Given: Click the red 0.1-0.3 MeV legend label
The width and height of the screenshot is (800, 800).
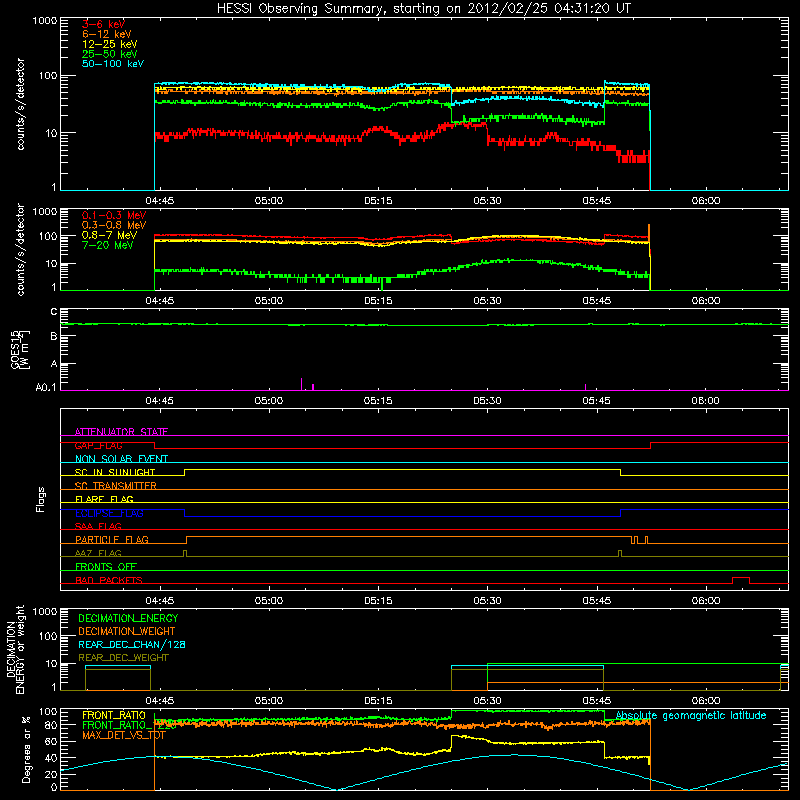Looking at the screenshot, I should click(x=114, y=216).
